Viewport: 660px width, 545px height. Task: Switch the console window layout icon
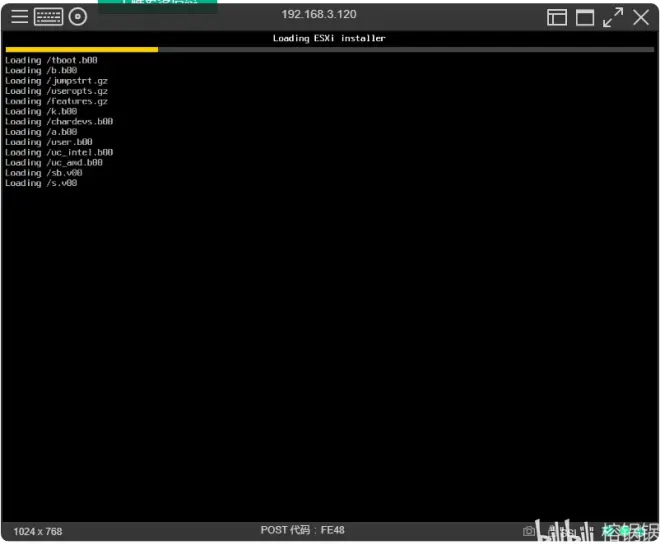[556, 18]
